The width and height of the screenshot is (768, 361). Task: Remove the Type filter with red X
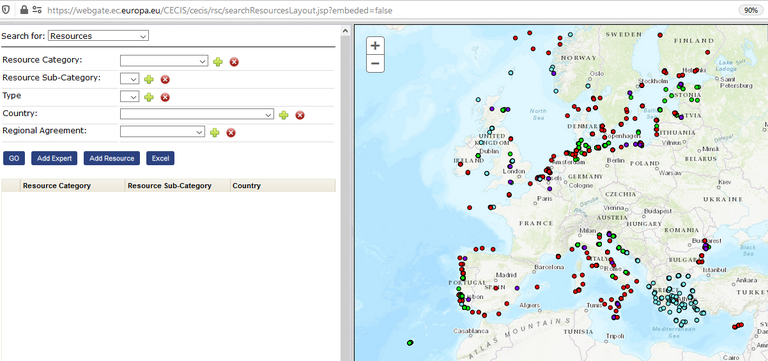click(x=165, y=97)
